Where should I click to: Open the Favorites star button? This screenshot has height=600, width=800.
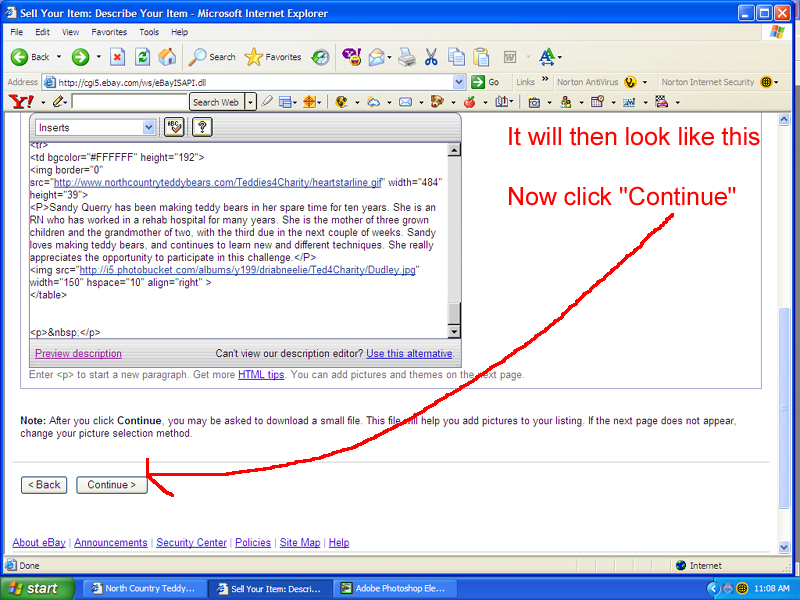pyautogui.click(x=273, y=57)
